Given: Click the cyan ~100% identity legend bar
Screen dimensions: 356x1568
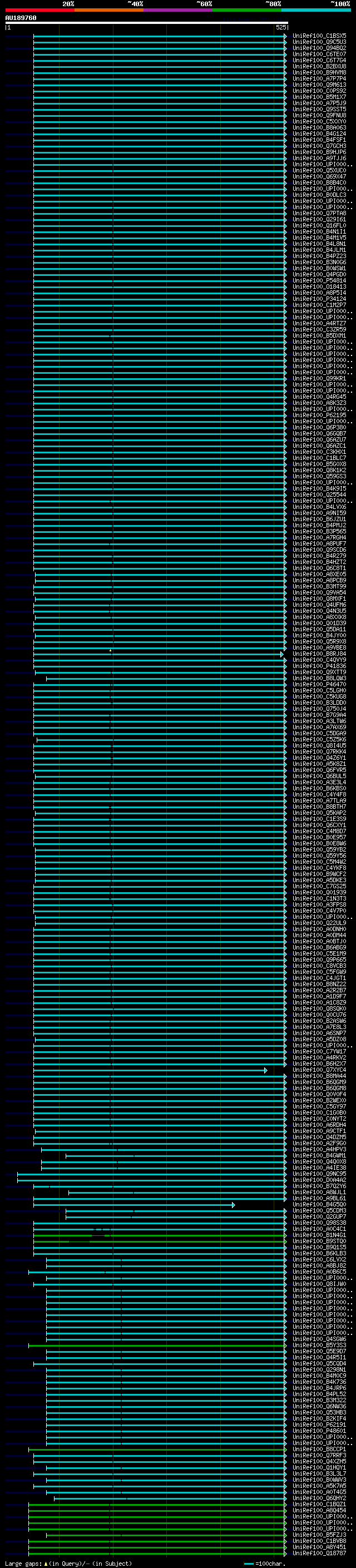Looking at the screenshot, I should [x=317, y=10].
